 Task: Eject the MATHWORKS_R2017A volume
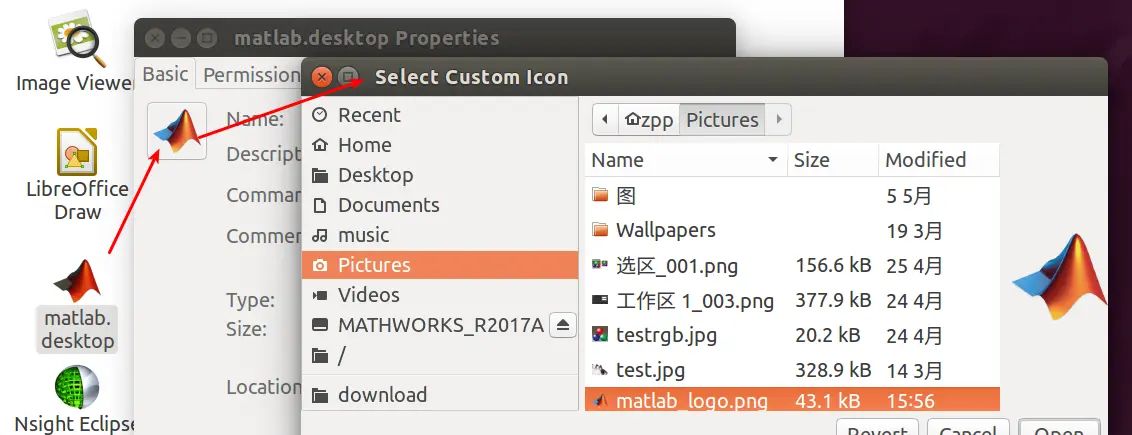(x=563, y=325)
